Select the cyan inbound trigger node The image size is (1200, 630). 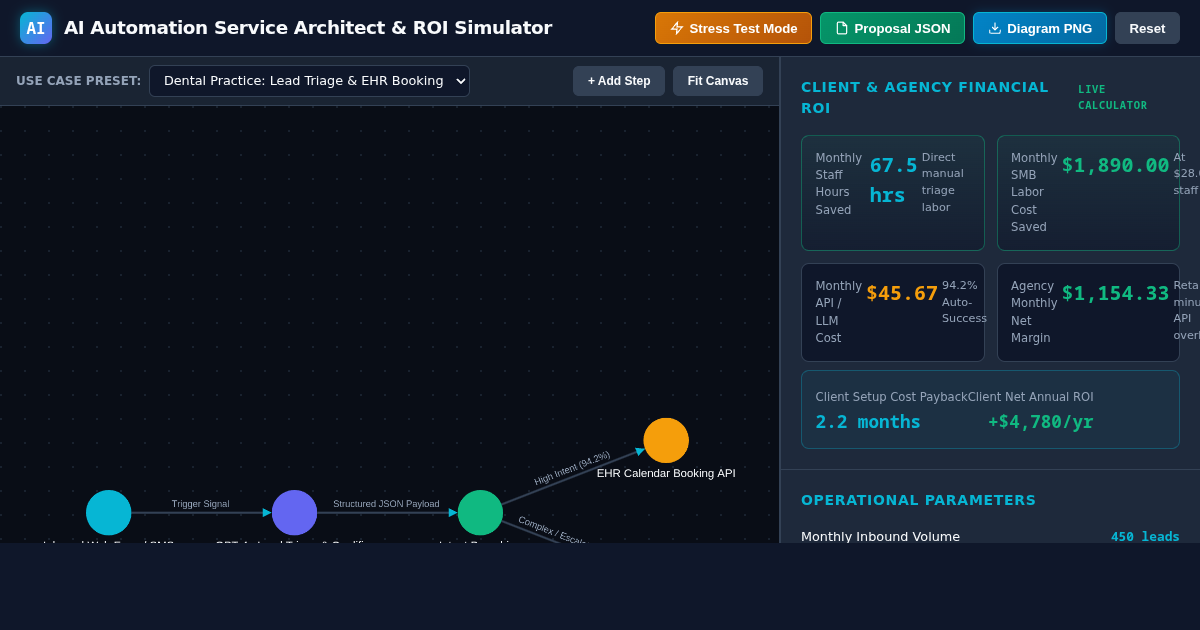coord(109,512)
